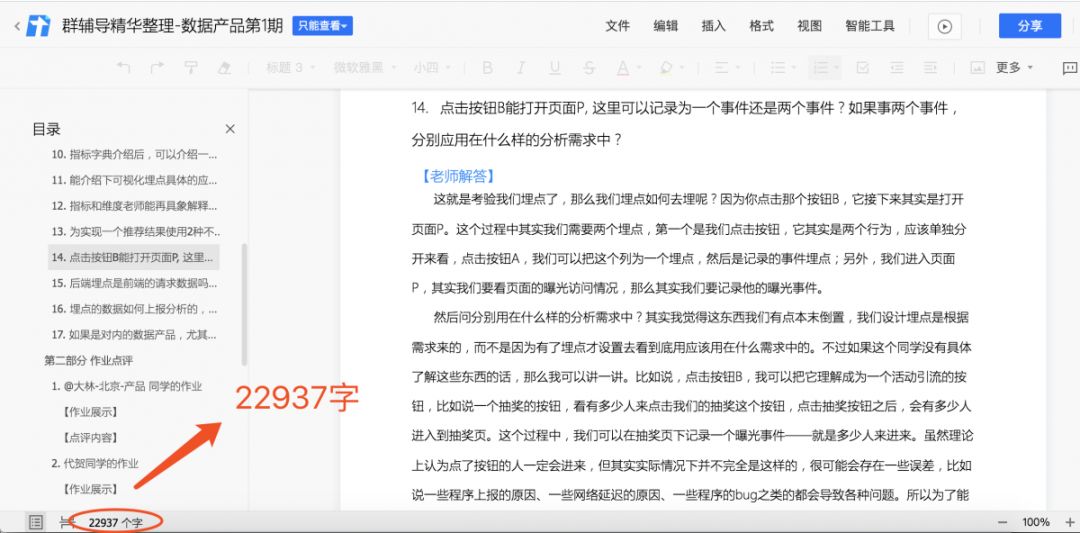Insert a checkbox task list
1080x533 pixels.
point(862,67)
